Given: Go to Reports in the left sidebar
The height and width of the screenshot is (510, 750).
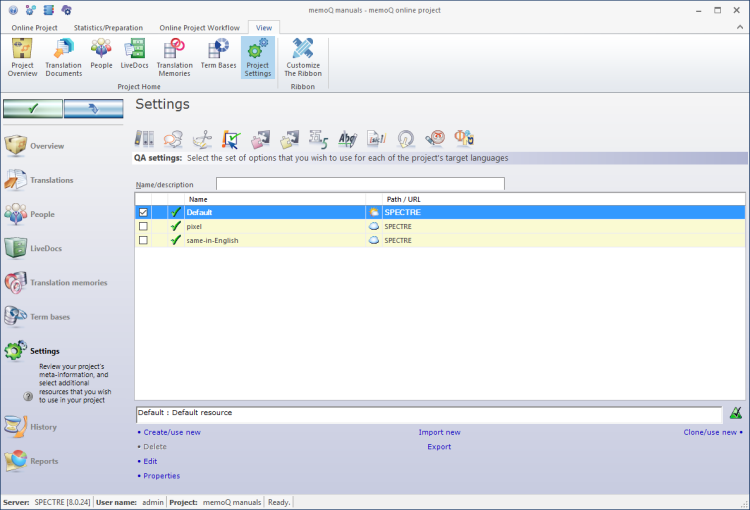Looking at the screenshot, I should click(x=44, y=462).
